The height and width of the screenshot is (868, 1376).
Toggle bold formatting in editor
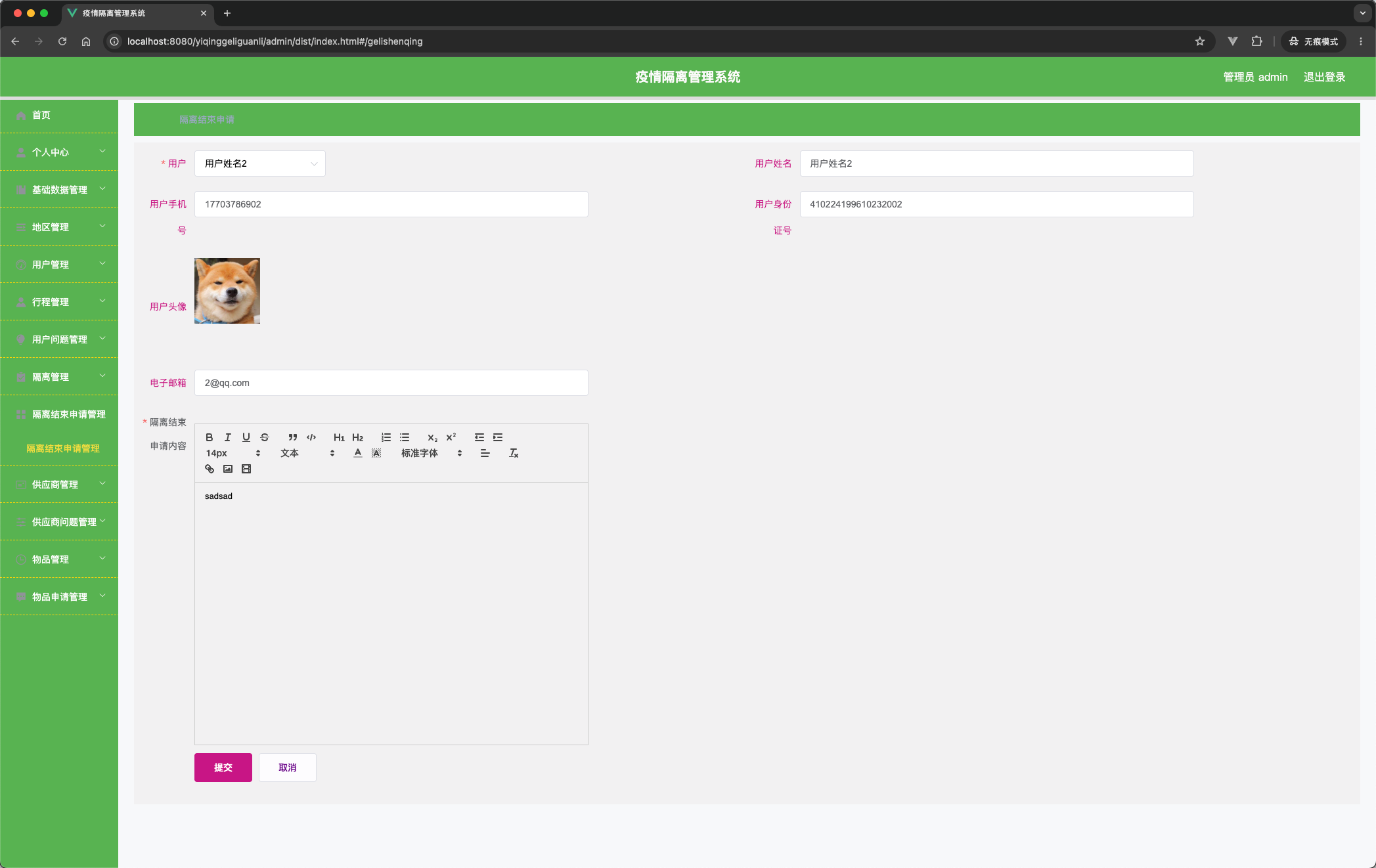(210, 437)
